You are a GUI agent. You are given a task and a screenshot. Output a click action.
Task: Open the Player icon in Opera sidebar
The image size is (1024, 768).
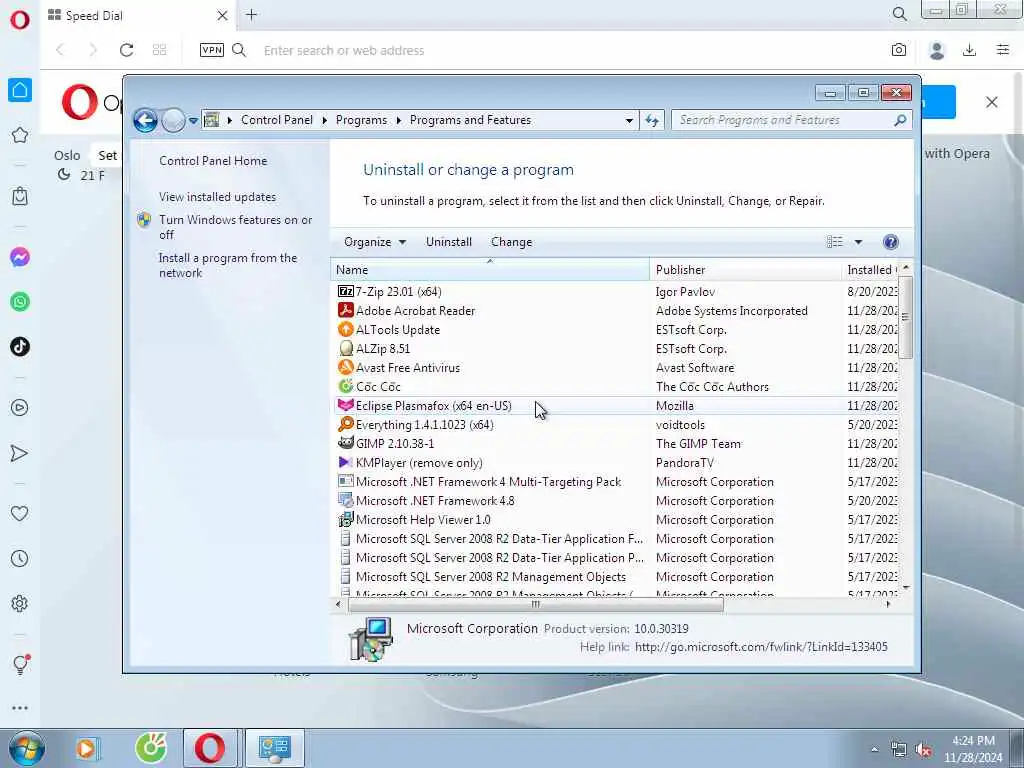tap(20, 408)
